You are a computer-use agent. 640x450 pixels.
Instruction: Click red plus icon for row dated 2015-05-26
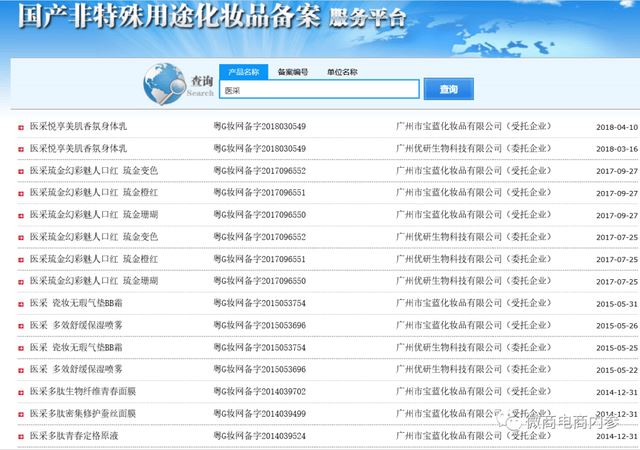click(x=20, y=325)
